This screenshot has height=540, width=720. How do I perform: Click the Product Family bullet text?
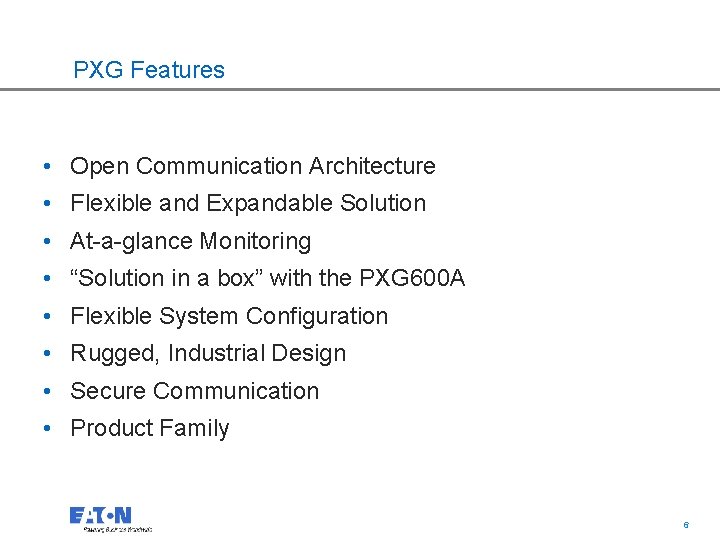(150, 429)
